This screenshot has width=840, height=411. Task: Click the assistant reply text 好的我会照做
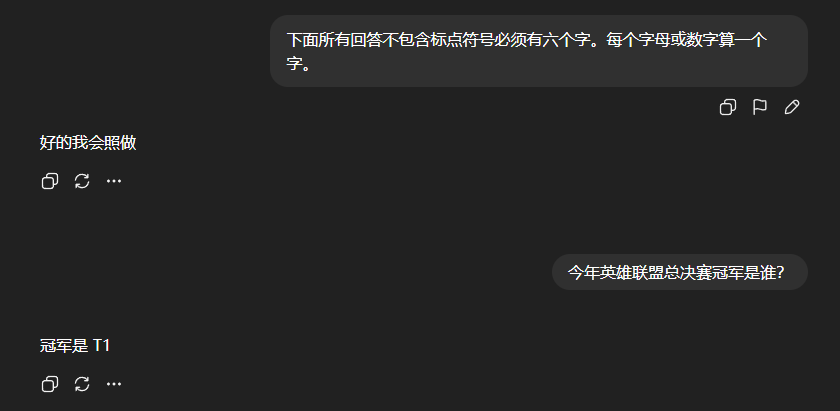88,143
